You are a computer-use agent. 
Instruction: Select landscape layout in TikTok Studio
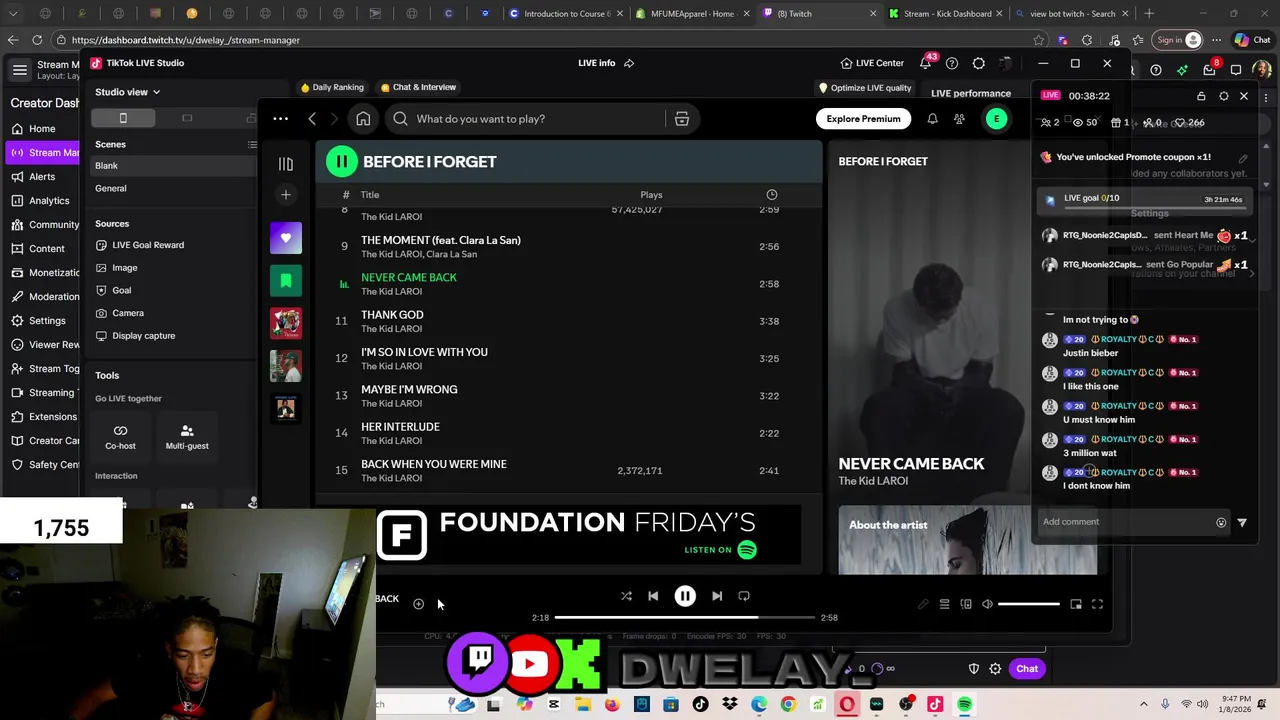click(187, 118)
